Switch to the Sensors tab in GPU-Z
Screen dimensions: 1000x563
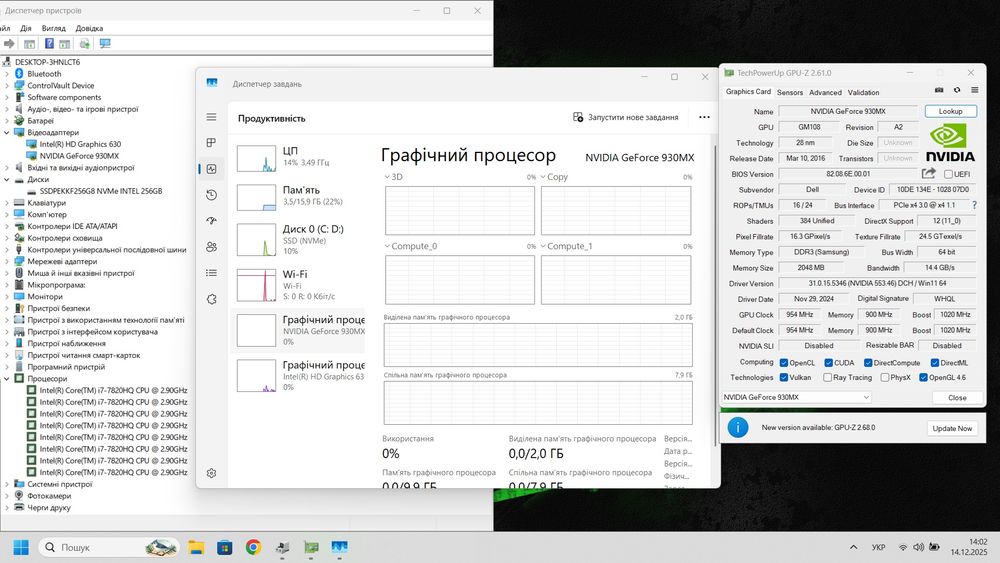(790, 92)
